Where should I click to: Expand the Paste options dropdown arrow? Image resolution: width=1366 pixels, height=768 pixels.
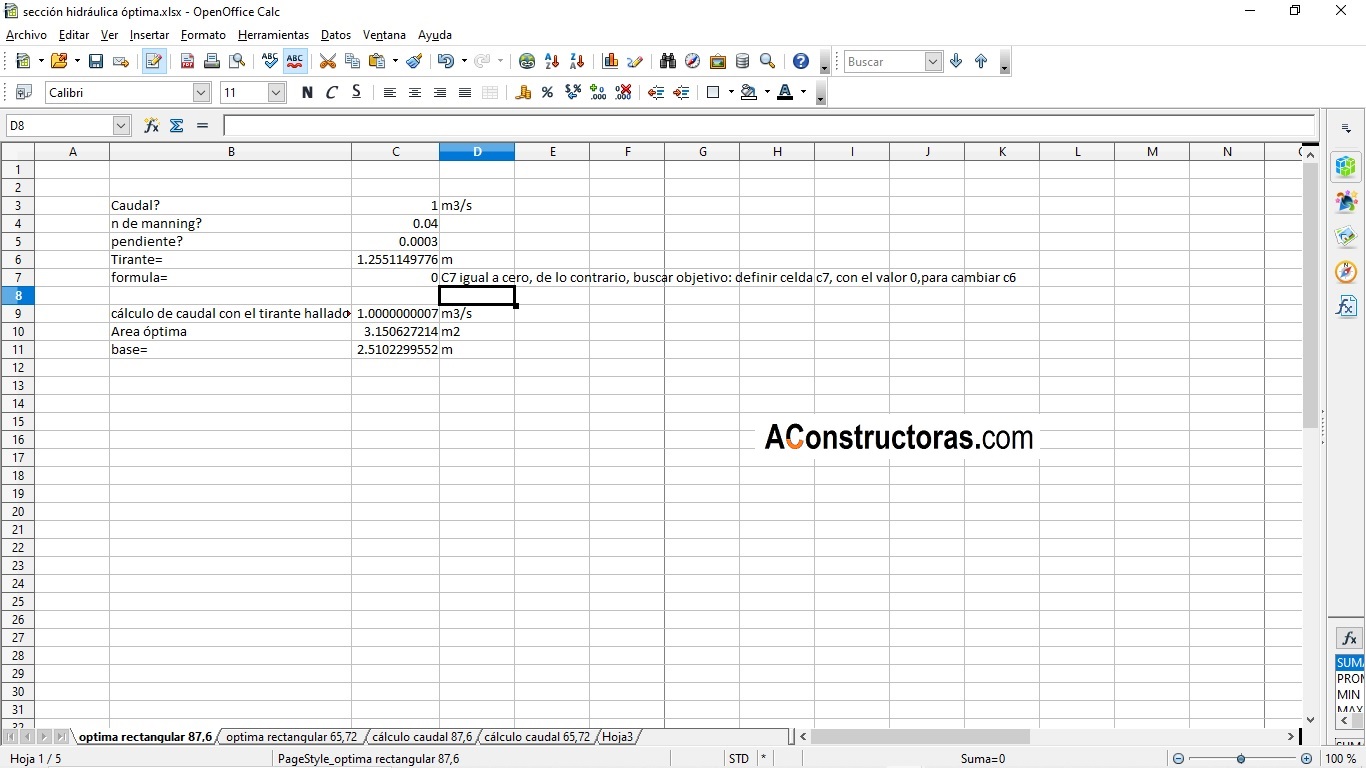[x=395, y=61]
